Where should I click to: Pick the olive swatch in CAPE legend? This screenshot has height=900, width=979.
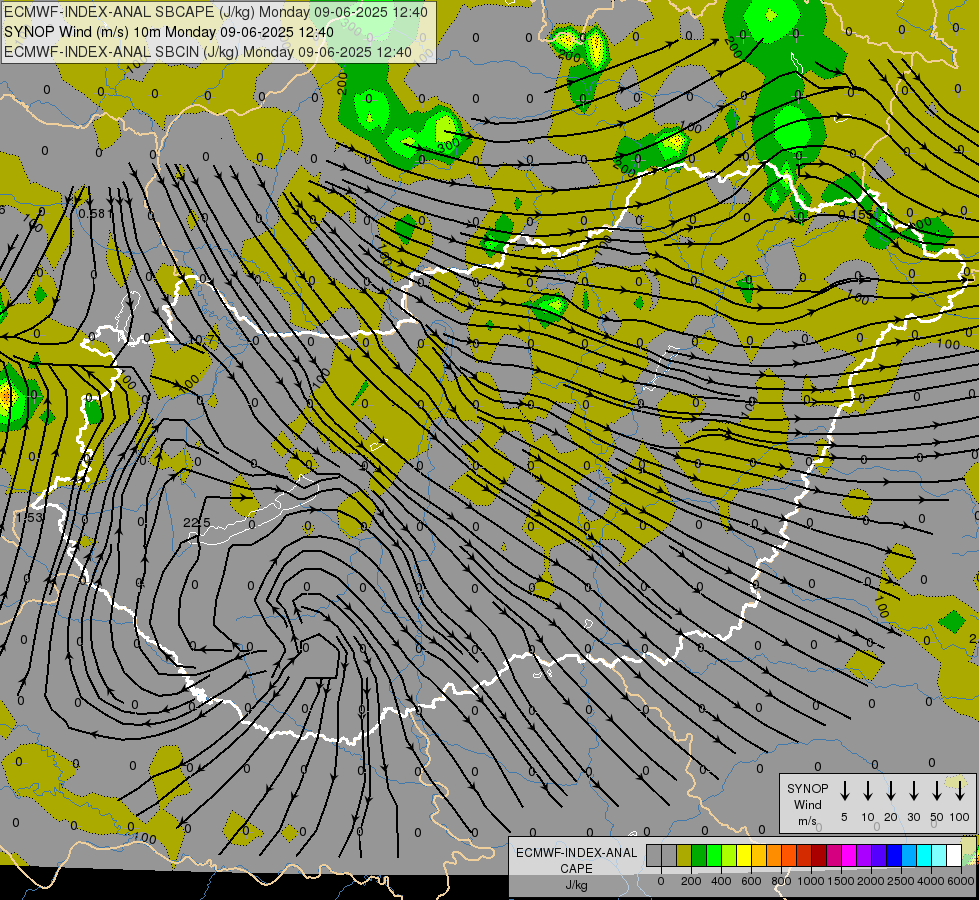(x=684, y=855)
